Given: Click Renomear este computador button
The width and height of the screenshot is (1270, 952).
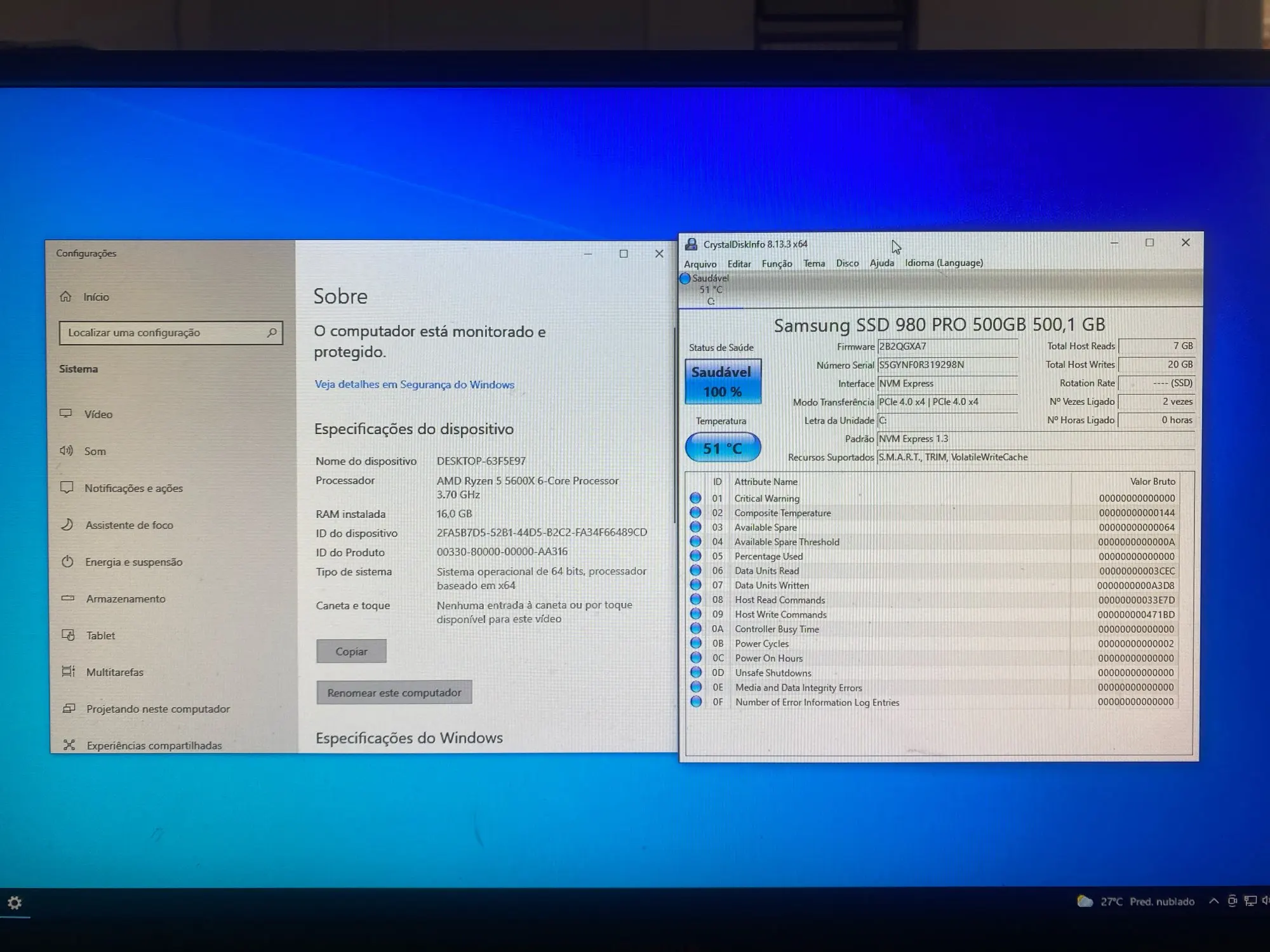Looking at the screenshot, I should tap(394, 692).
